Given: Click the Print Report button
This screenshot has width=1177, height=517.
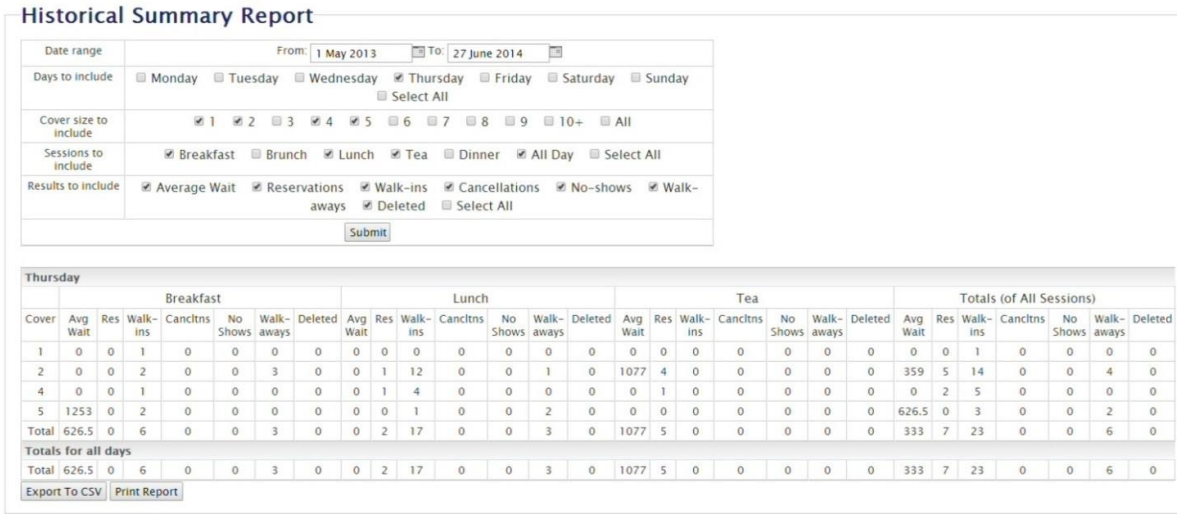Looking at the screenshot, I should (145, 492).
